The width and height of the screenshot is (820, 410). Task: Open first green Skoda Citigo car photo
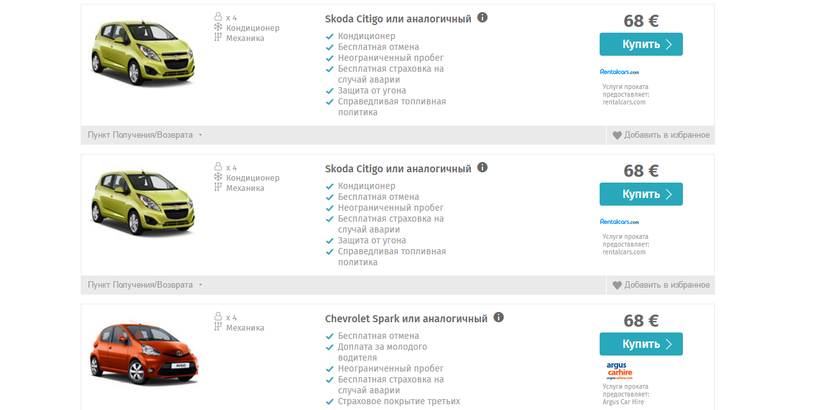tap(139, 57)
